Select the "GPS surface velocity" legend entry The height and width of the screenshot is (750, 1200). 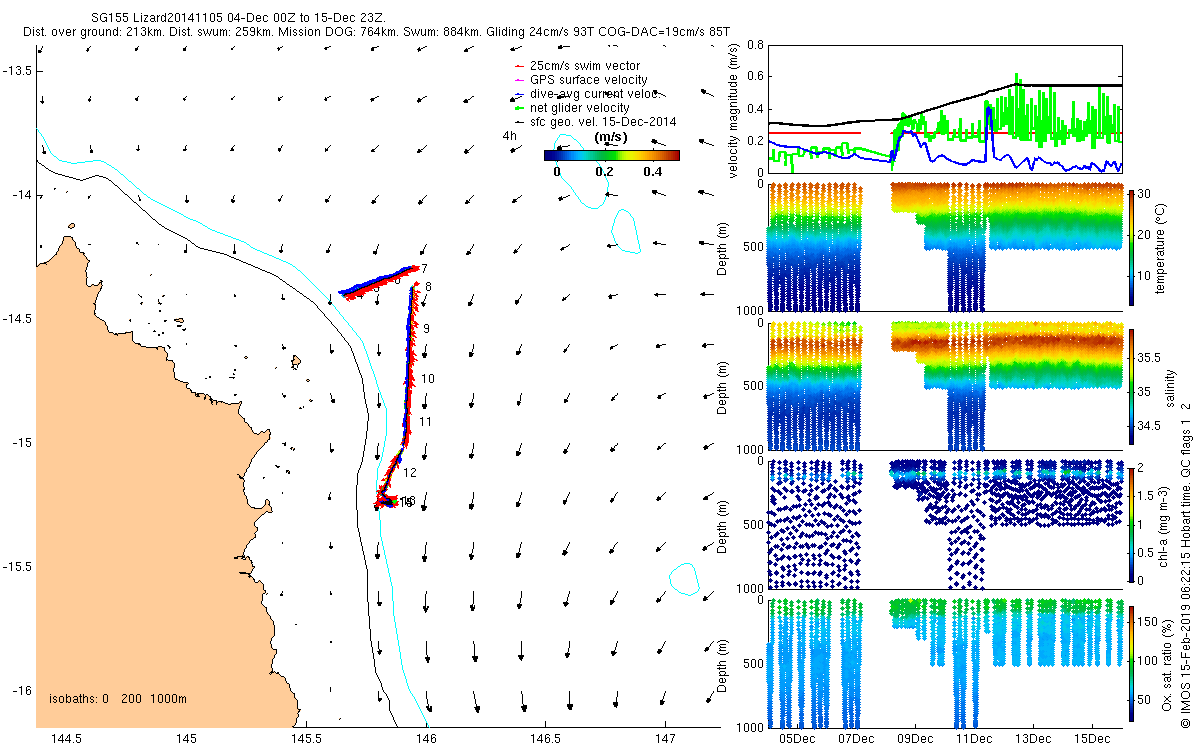point(588,80)
